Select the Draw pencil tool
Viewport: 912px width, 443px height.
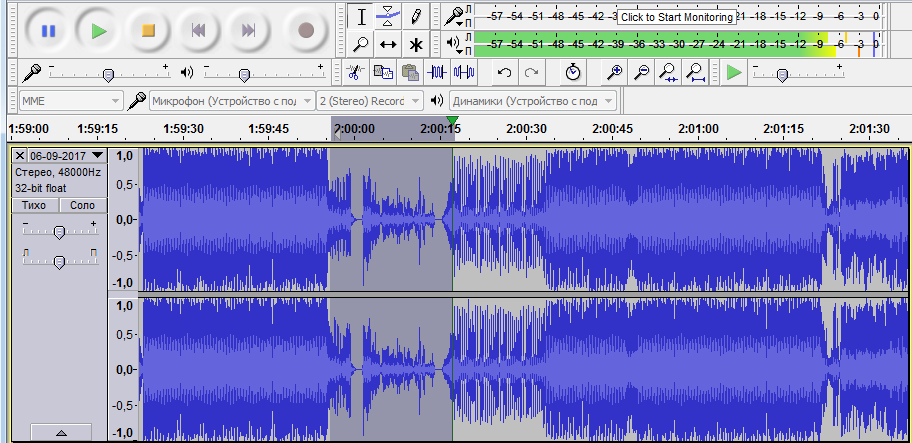point(415,16)
